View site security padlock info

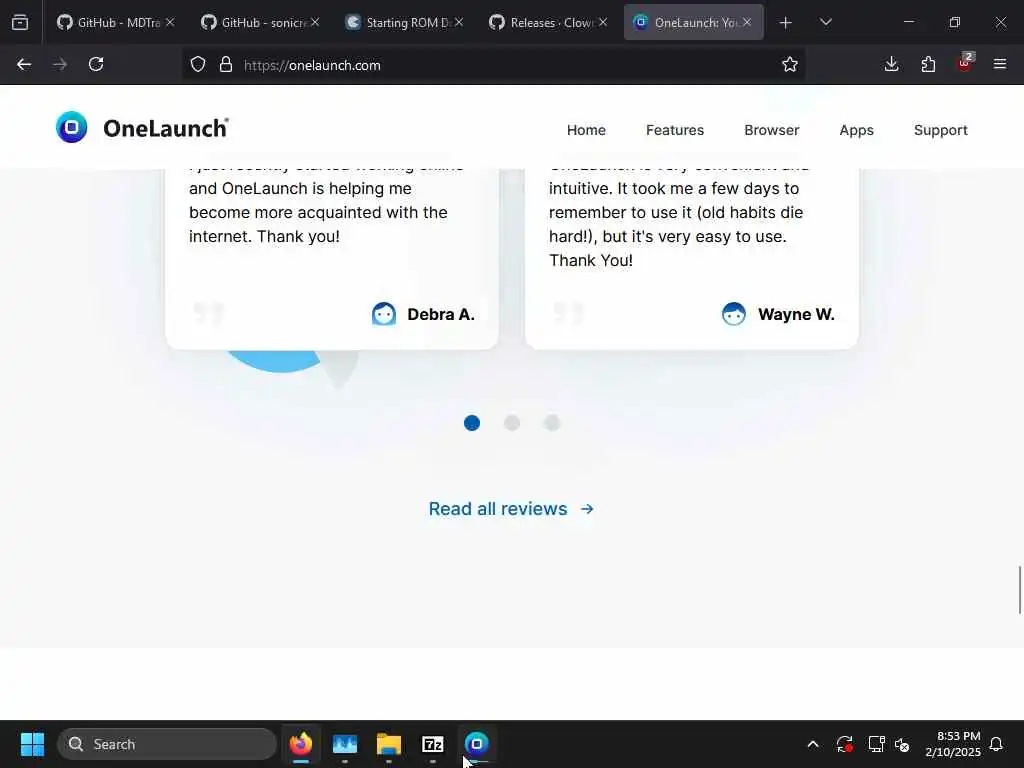[226, 64]
